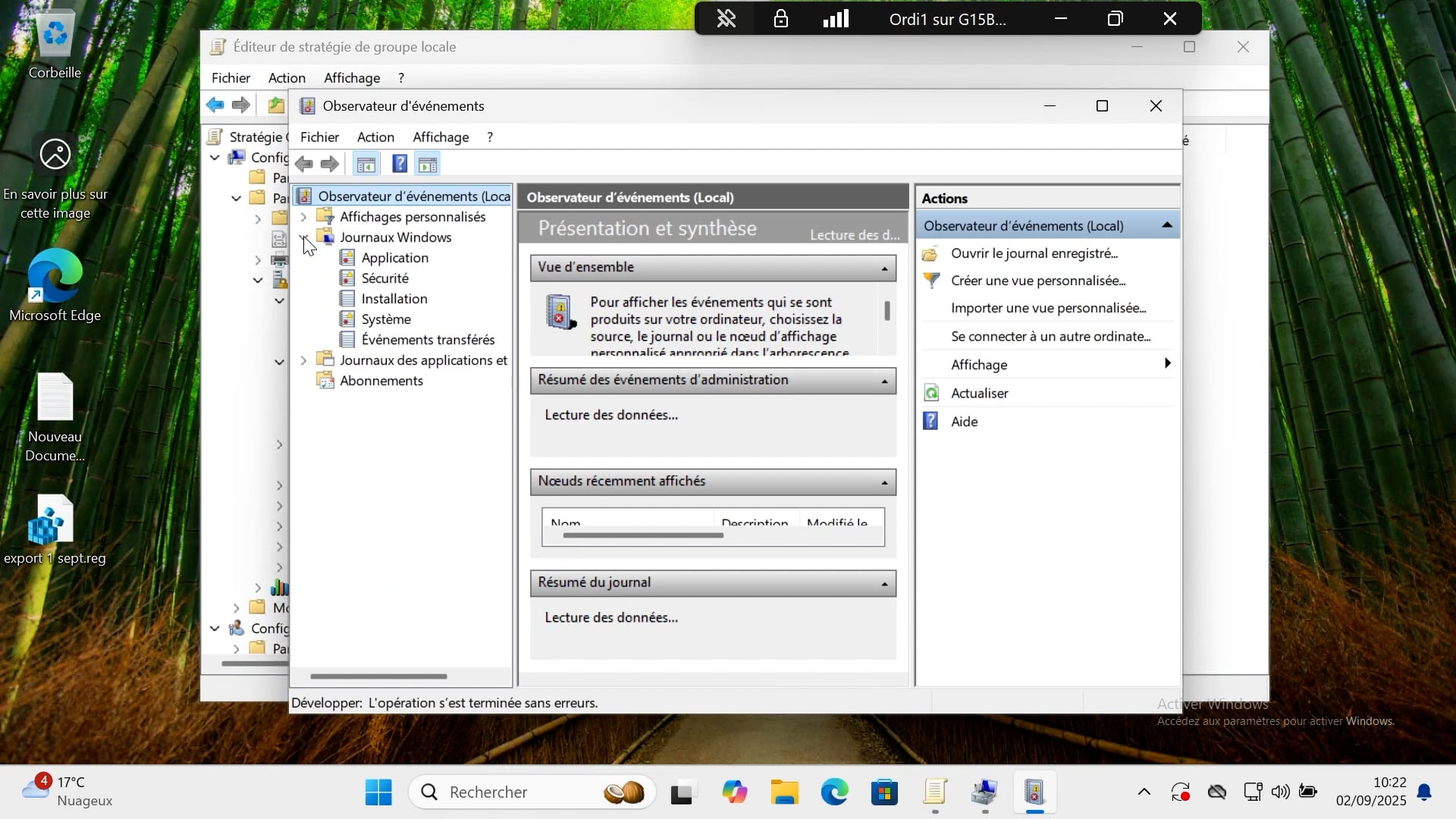Open Copilot from the taskbar

coord(734,792)
